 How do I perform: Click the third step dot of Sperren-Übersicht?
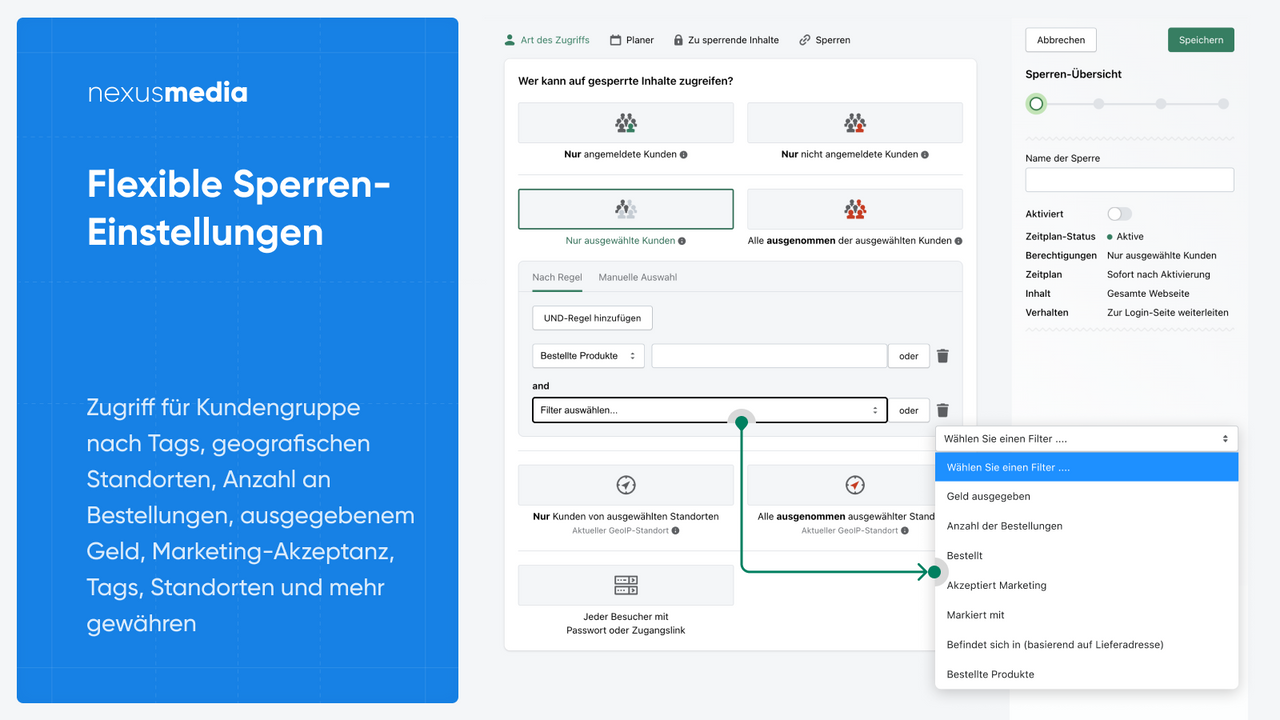click(x=1160, y=103)
